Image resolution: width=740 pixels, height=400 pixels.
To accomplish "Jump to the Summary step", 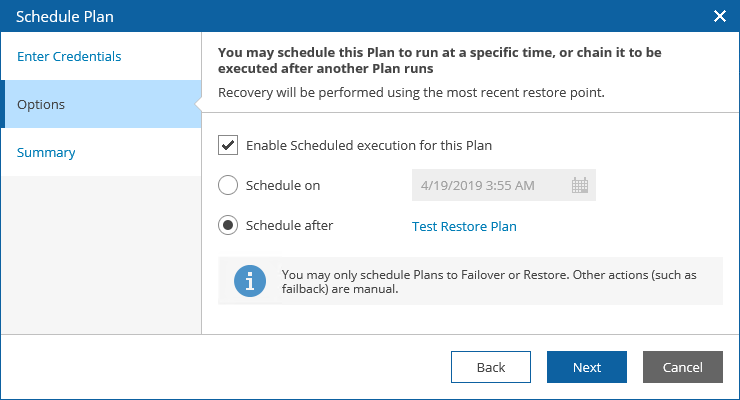I will 46,152.
